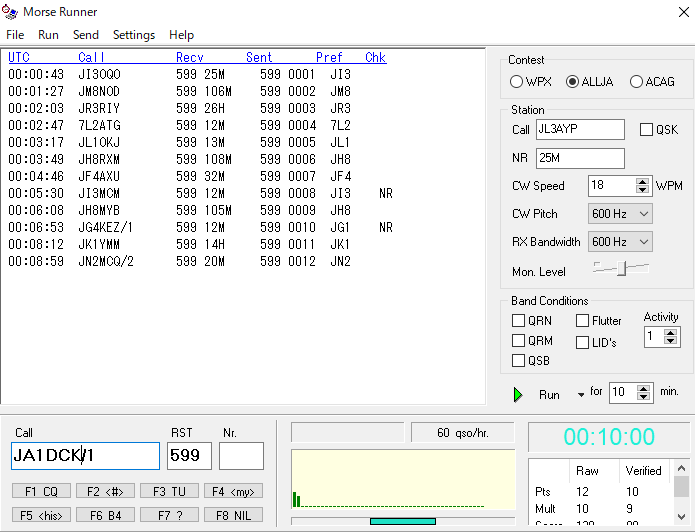The height and width of the screenshot is (532, 695).
Task: Click log entry JI3OQO
Action: coord(180,74)
